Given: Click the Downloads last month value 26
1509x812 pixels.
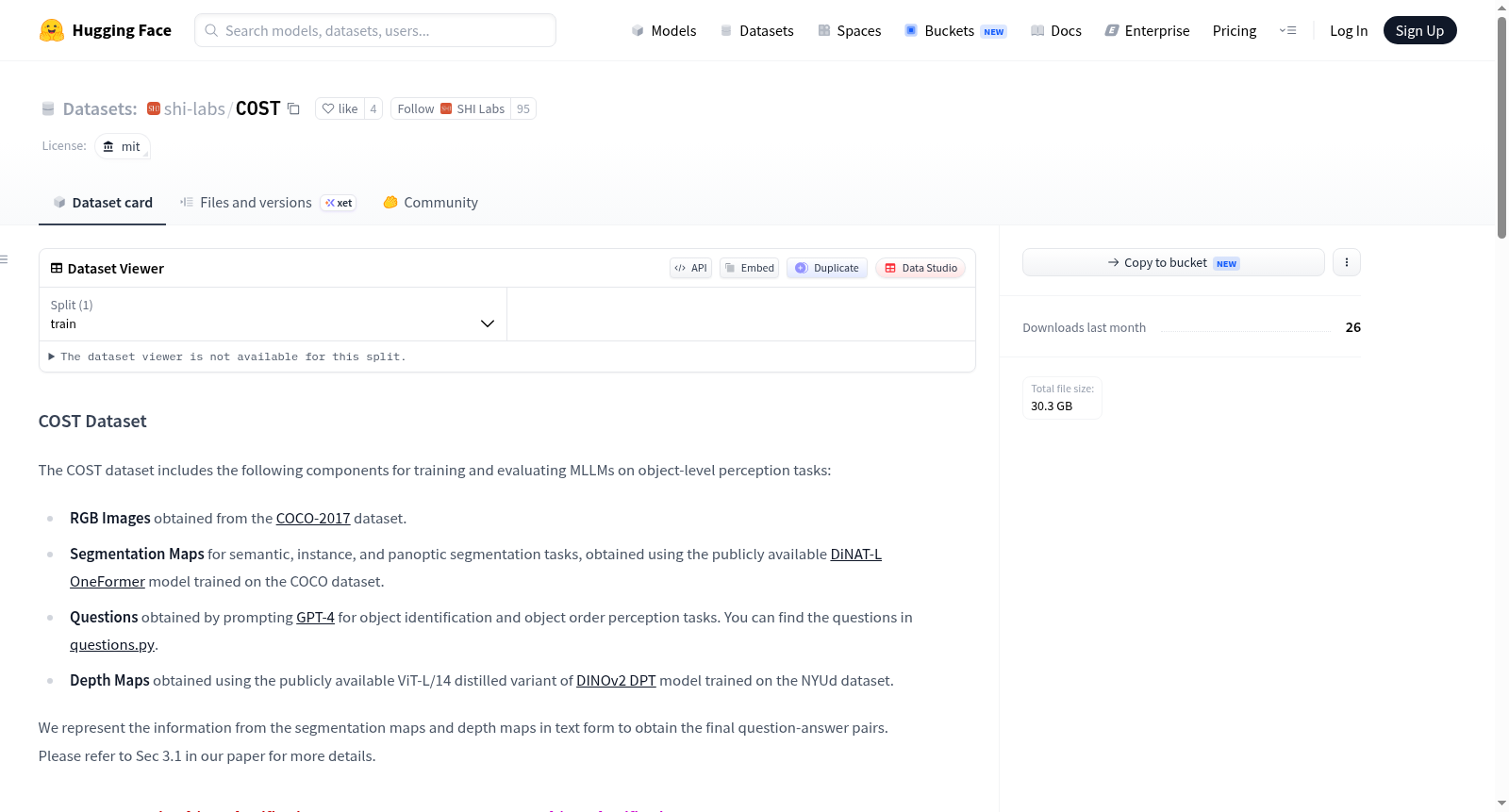Looking at the screenshot, I should tap(1352, 327).
